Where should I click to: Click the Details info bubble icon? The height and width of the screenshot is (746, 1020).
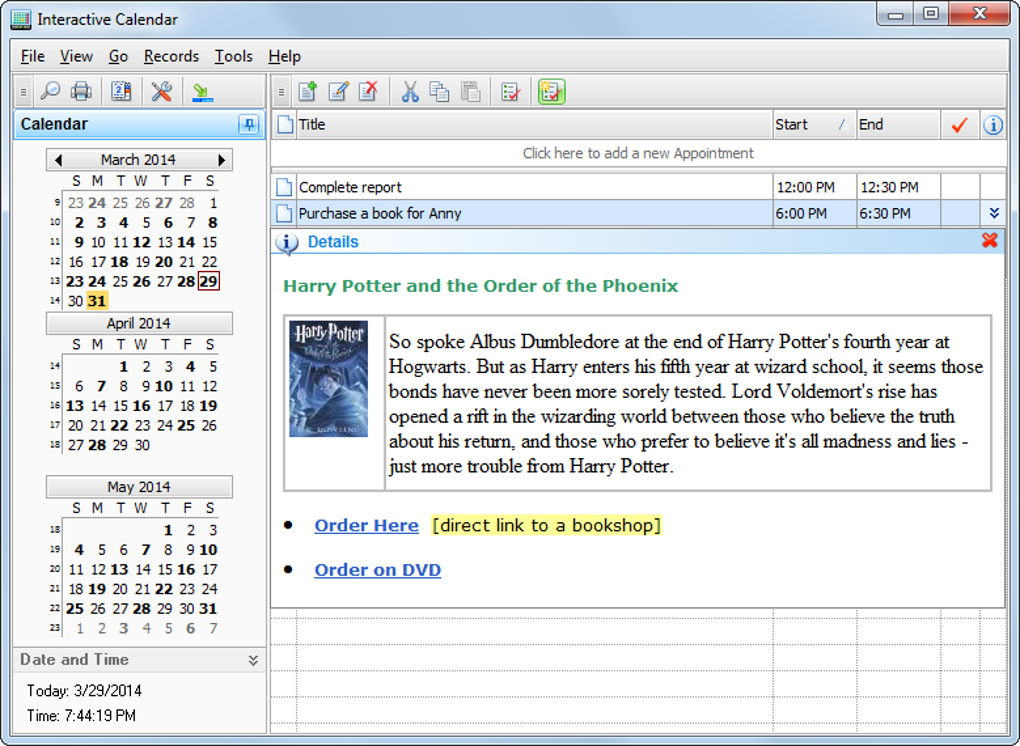point(287,243)
